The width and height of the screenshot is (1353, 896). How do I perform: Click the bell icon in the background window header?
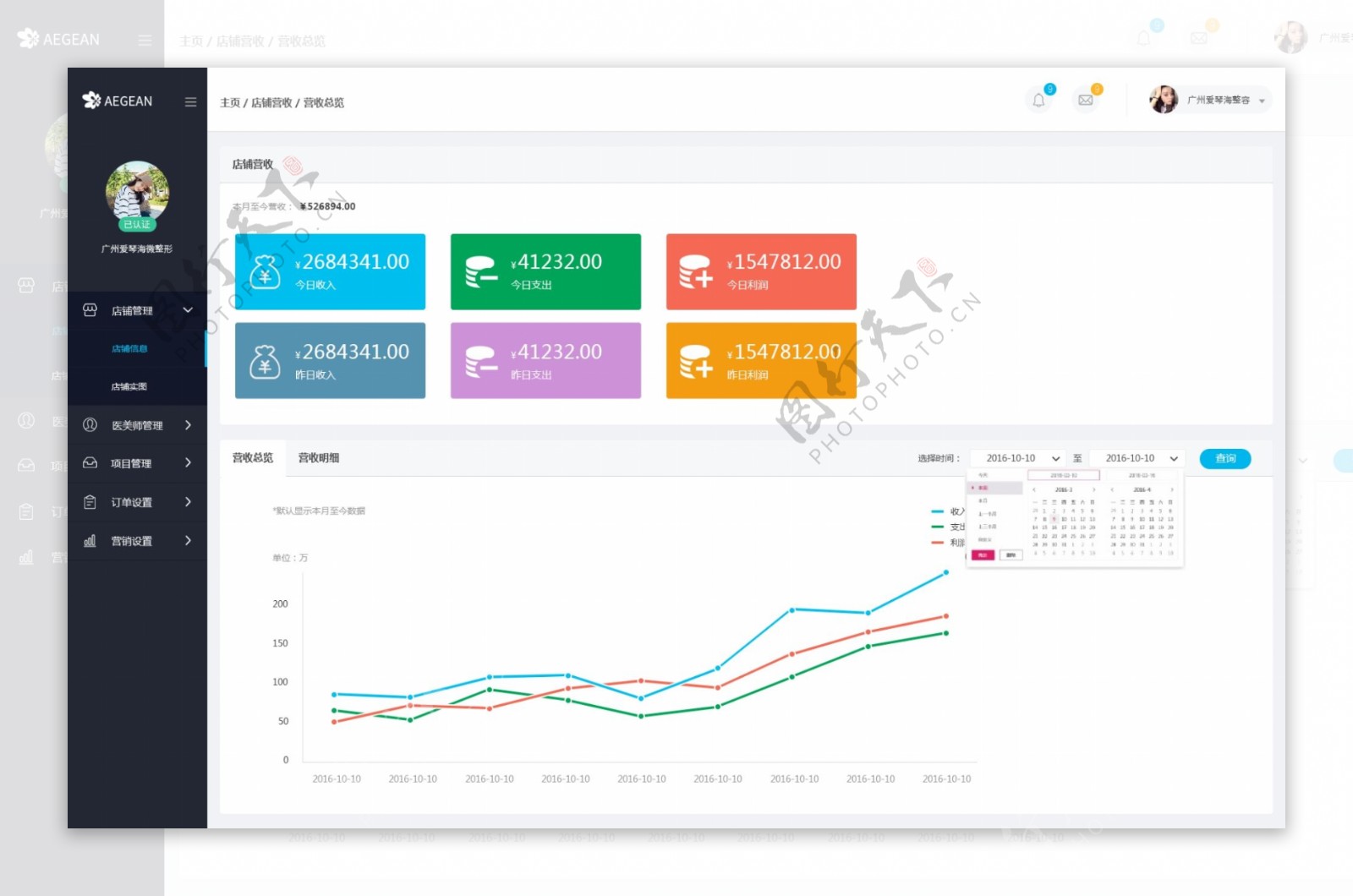click(x=1143, y=38)
